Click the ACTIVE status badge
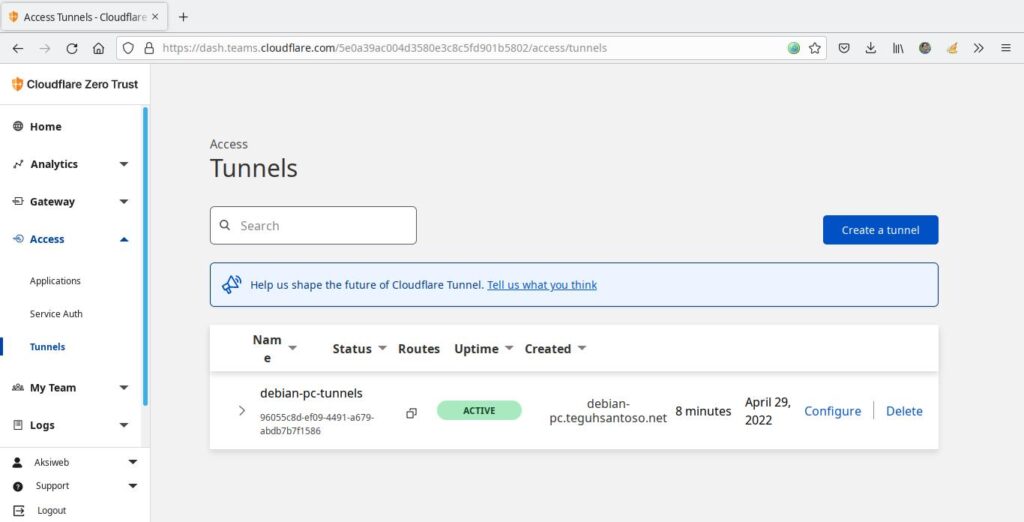Screen dimensions: 1024x522 (479, 411)
